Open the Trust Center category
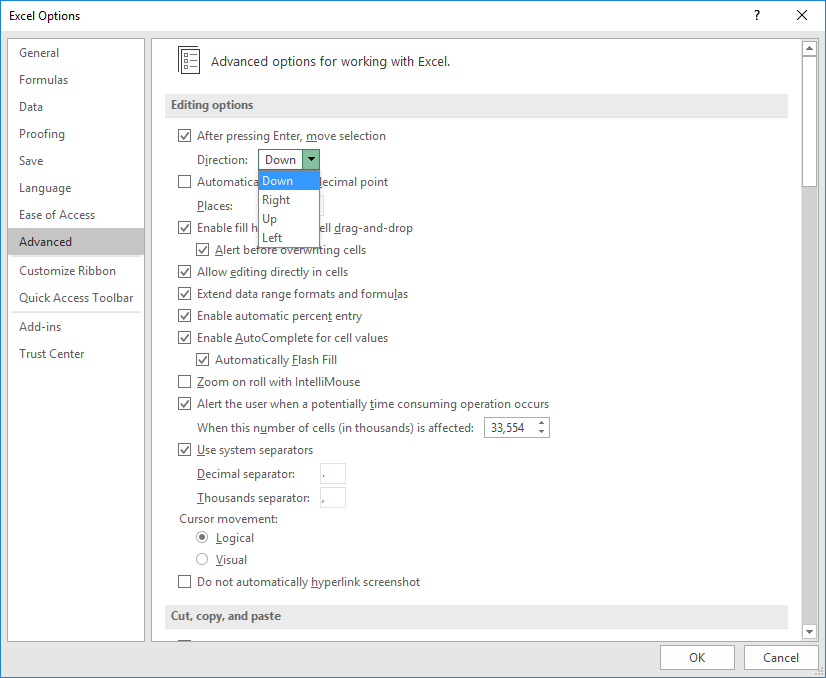 (76, 353)
